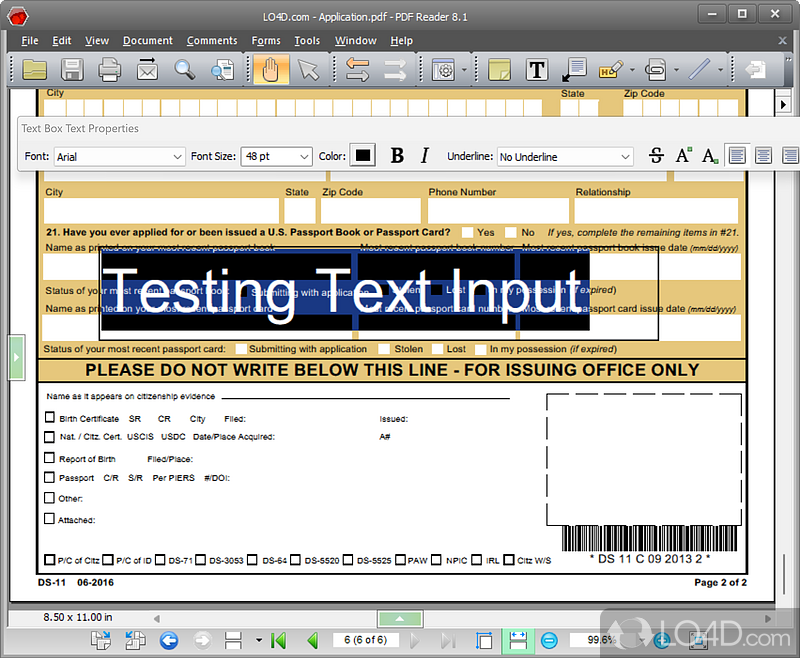Image resolution: width=800 pixels, height=658 pixels.
Task: Open the Forms menu
Action: (266, 41)
